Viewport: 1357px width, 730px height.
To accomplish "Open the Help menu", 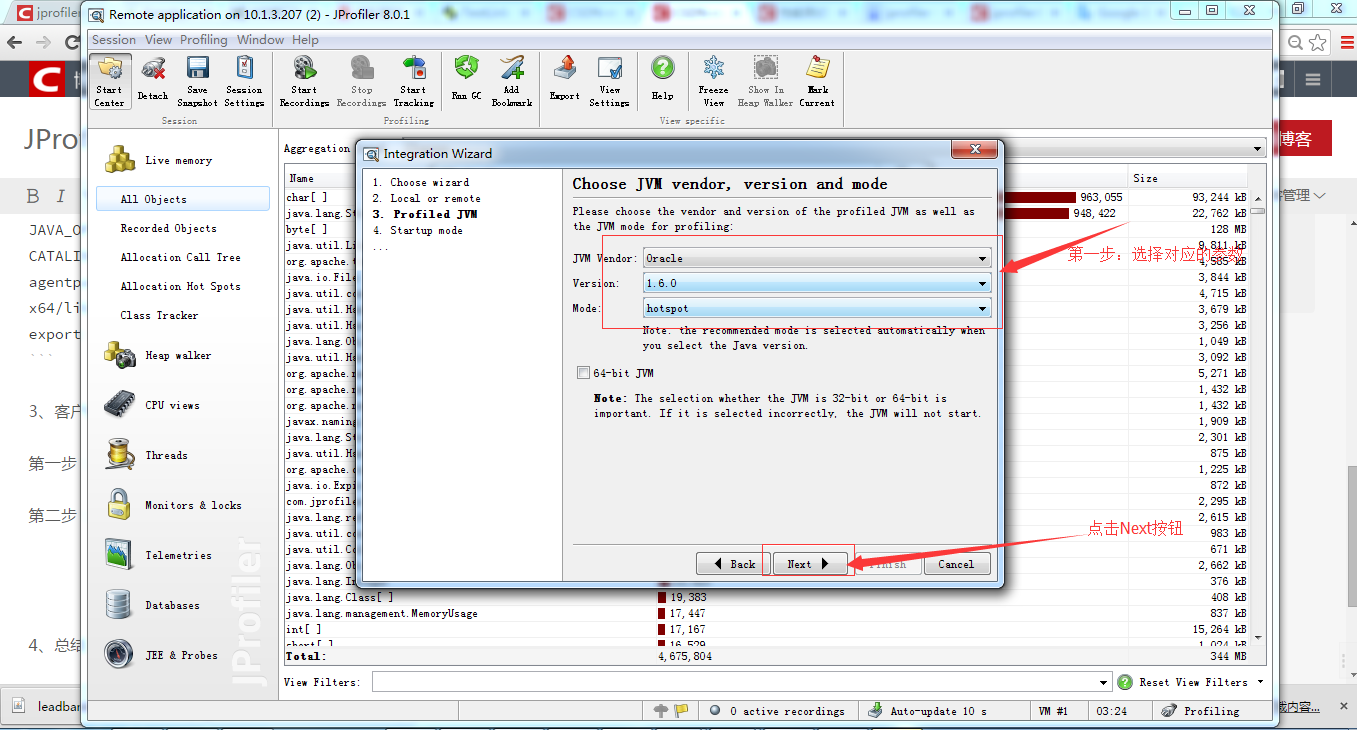I will pos(305,40).
